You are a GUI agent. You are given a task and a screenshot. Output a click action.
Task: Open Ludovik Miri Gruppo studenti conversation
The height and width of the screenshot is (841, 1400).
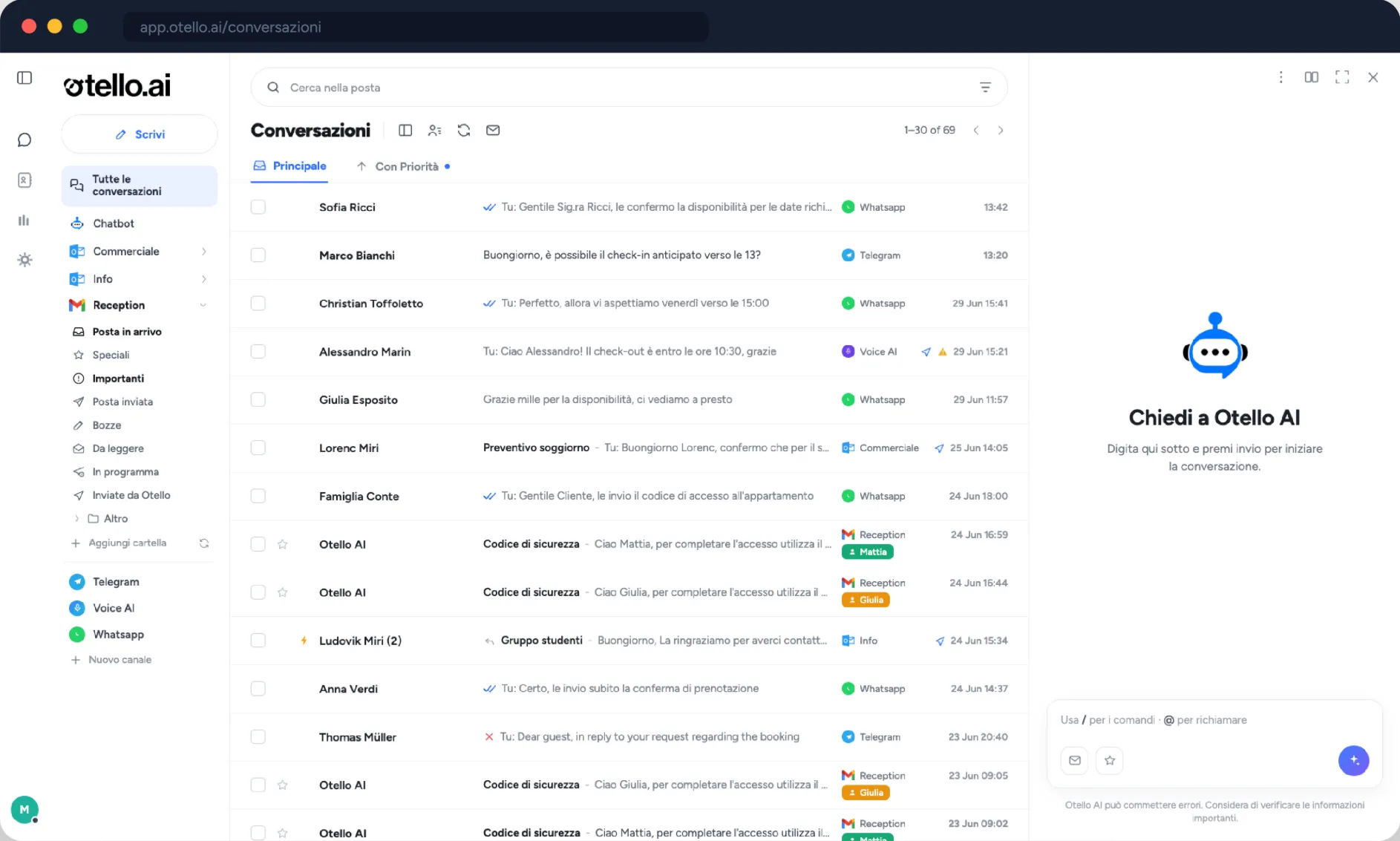click(629, 641)
